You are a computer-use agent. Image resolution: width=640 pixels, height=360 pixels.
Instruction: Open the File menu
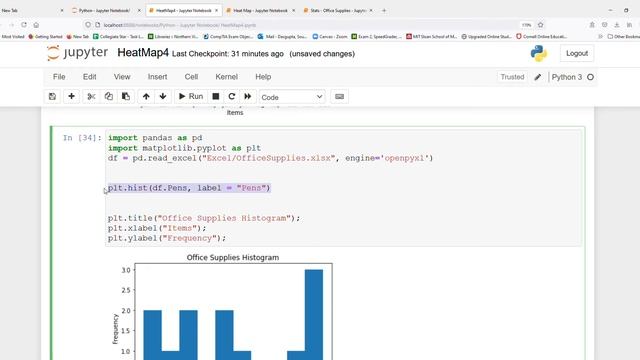coord(59,77)
